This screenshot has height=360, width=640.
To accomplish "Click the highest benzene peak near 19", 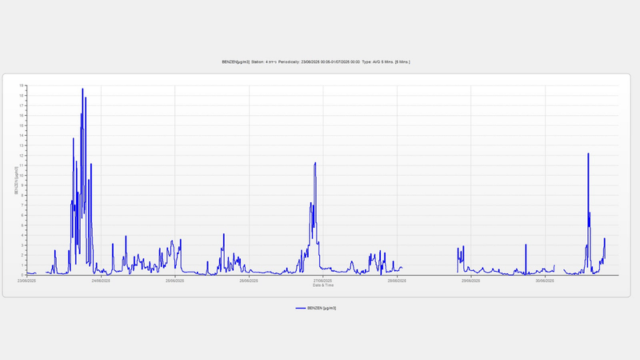I will click(82, 89).
